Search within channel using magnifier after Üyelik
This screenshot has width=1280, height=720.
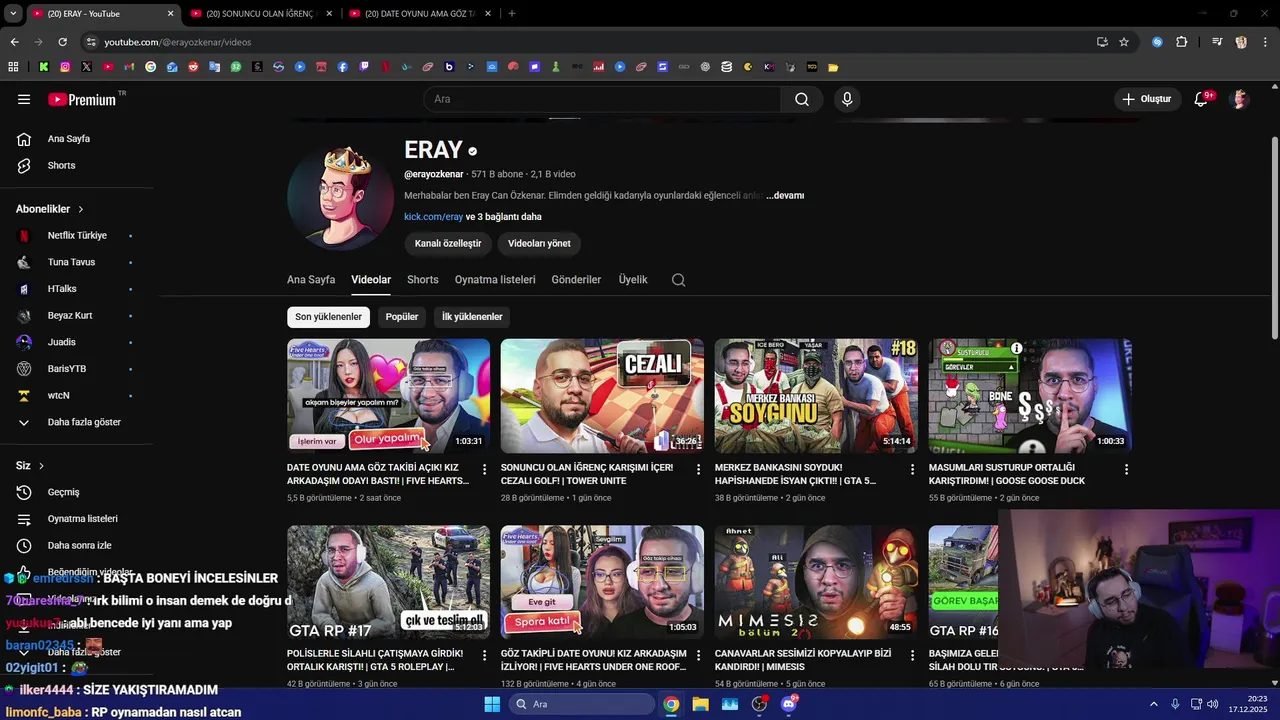pos(678,280)
